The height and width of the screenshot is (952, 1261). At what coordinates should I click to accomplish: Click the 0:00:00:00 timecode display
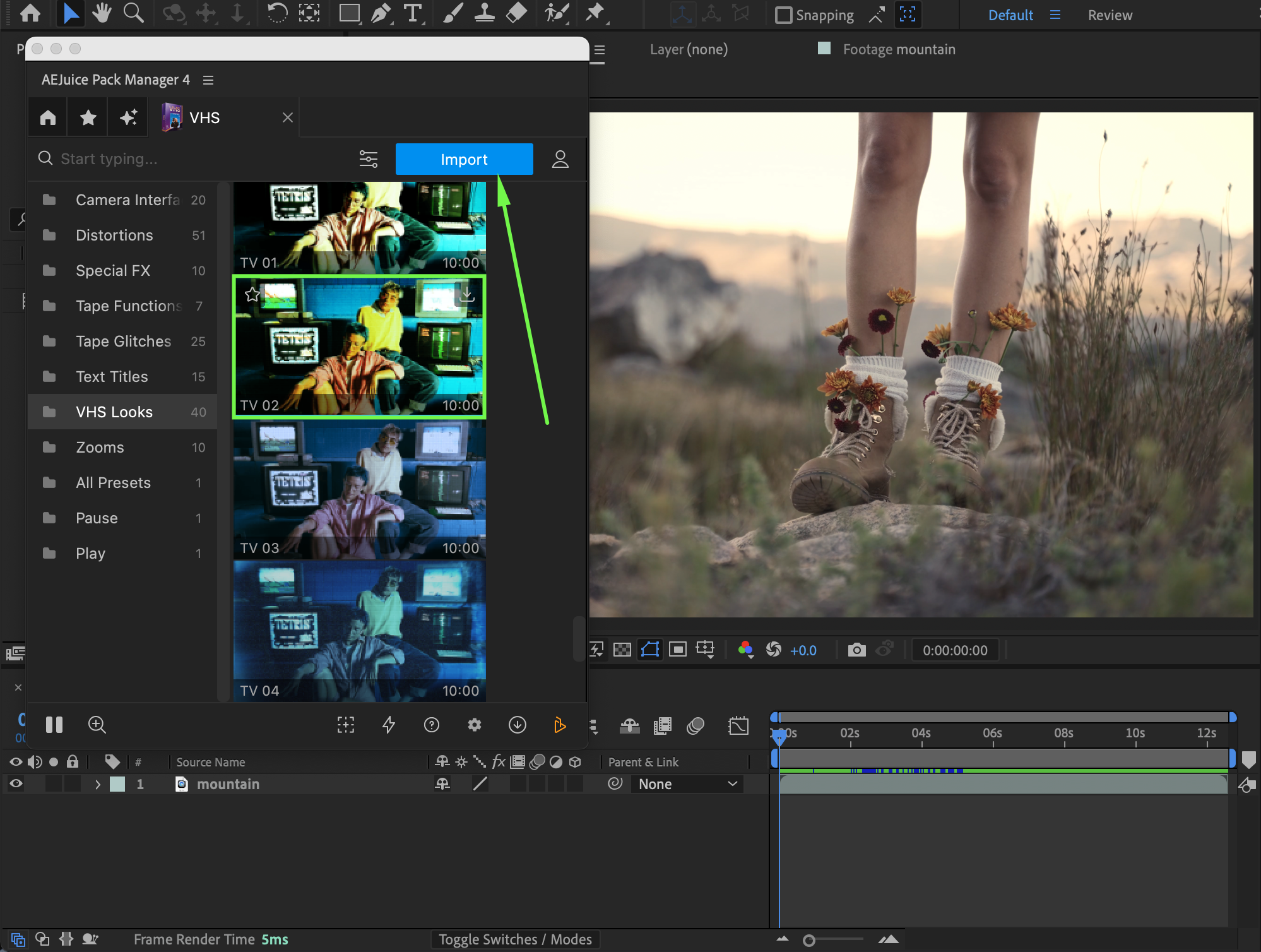pyautogui.click(x=955, y=650)
